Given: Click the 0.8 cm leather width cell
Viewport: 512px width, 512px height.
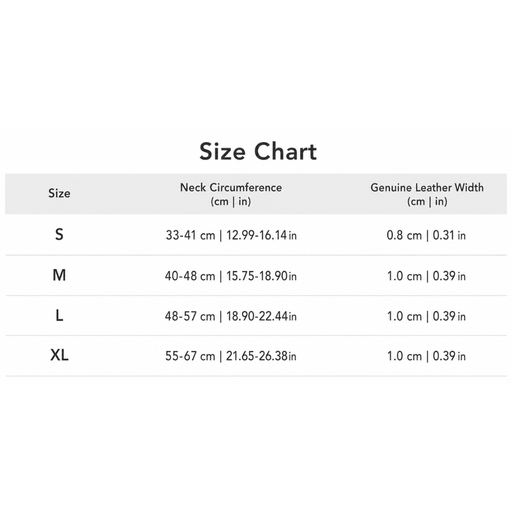Looking at the screenshot, I should click(x=426, y=235).
